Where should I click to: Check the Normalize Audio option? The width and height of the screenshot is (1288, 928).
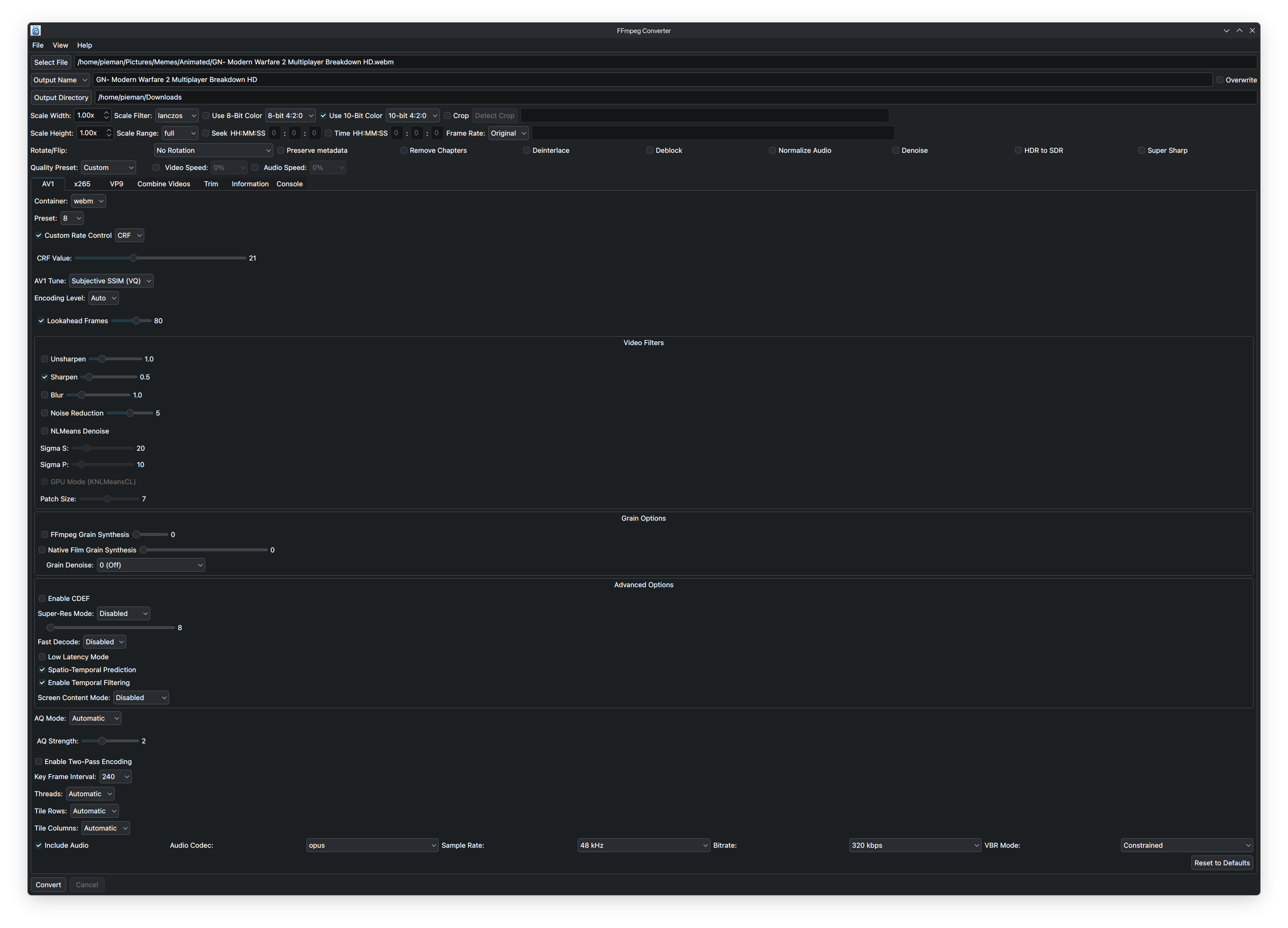(x=773, y=151)
